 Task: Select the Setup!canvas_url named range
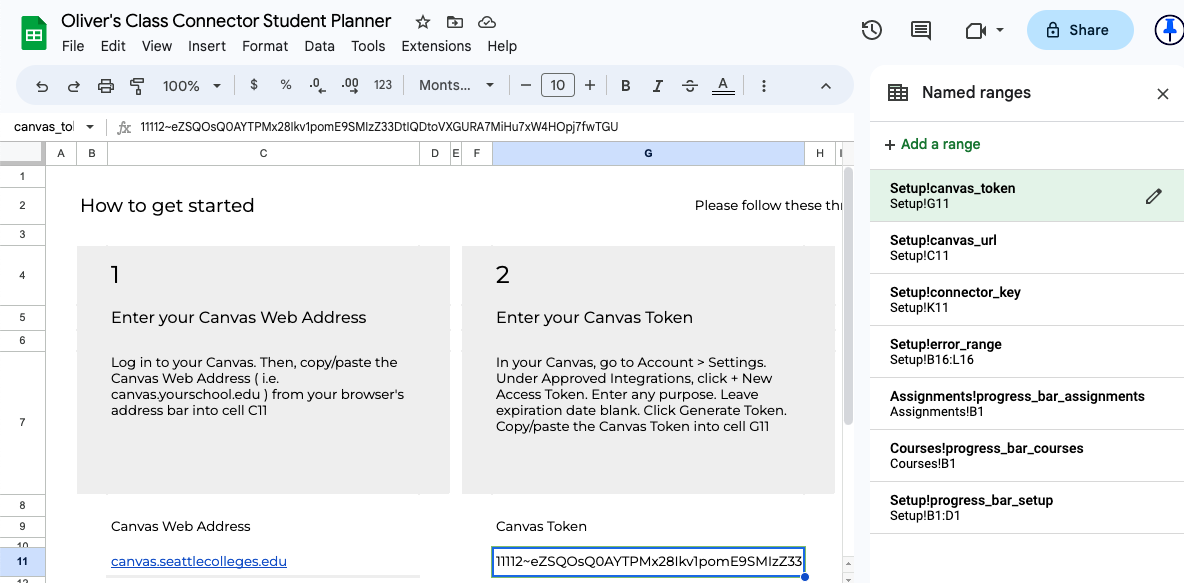point(1027,248)
